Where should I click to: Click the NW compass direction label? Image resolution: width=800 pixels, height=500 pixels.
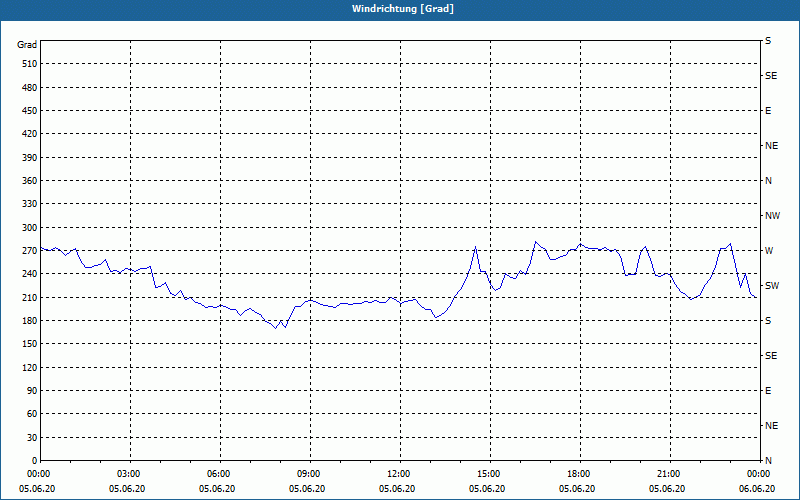772,216
